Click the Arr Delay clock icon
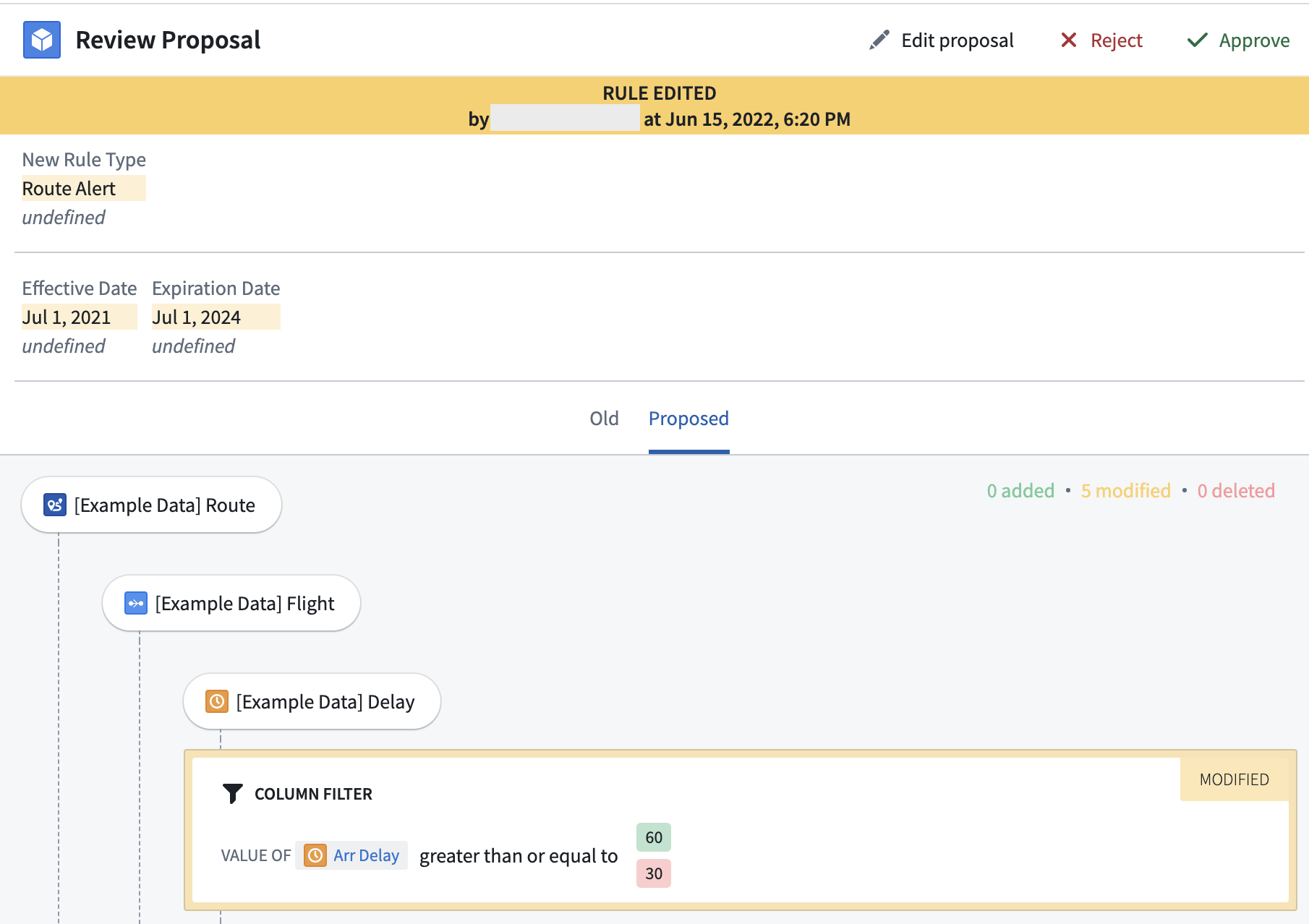 pos(315,855)
